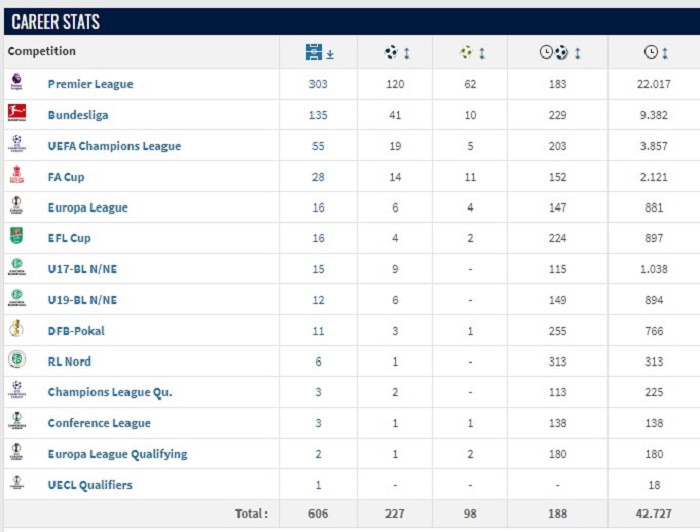This screenshot has height=532, width=700.
Task: Click the Premier League logo icon
Action: click(x=17, y=83)
